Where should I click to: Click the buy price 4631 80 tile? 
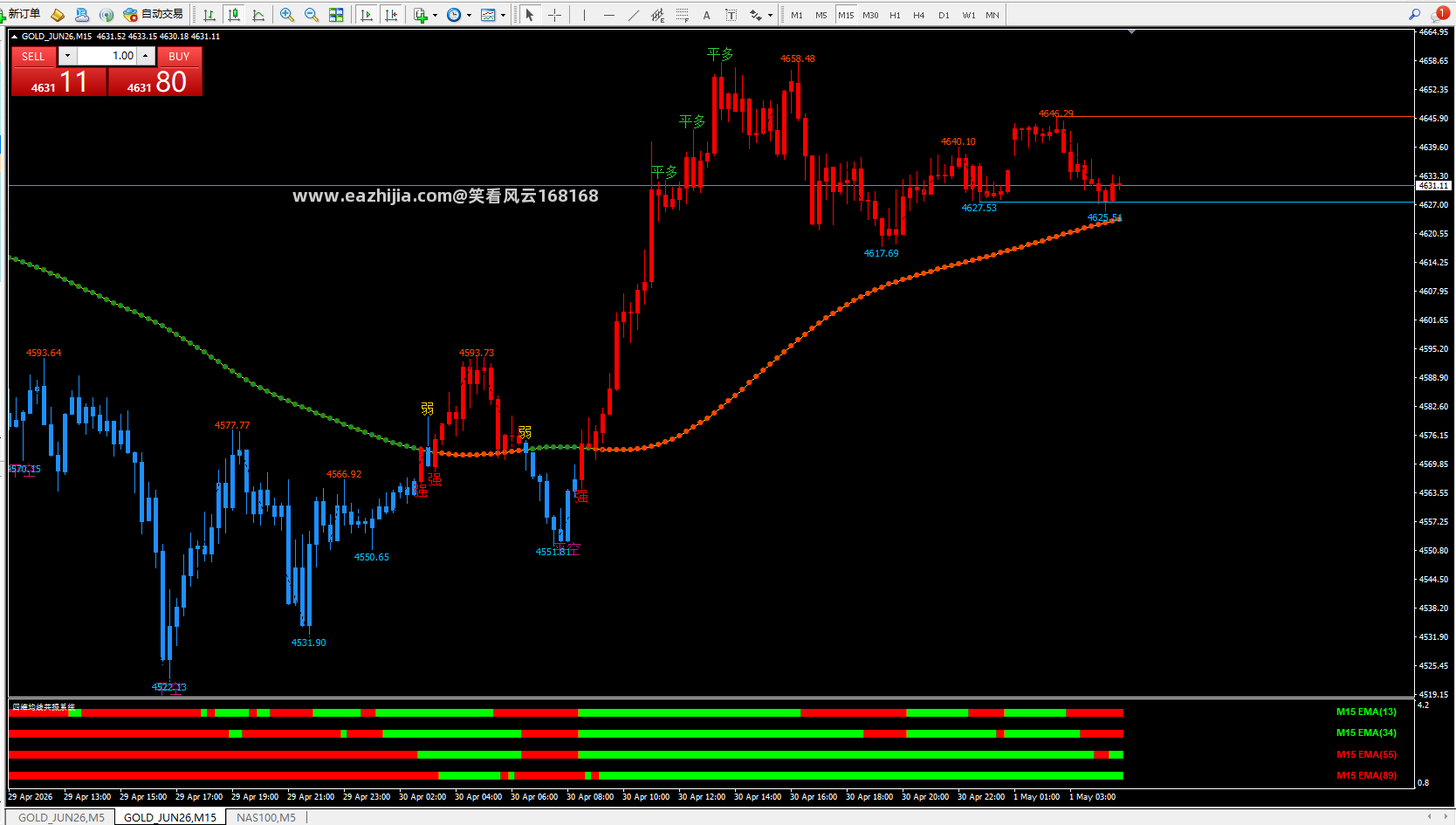pyautogui.click(x=155, y=82)
